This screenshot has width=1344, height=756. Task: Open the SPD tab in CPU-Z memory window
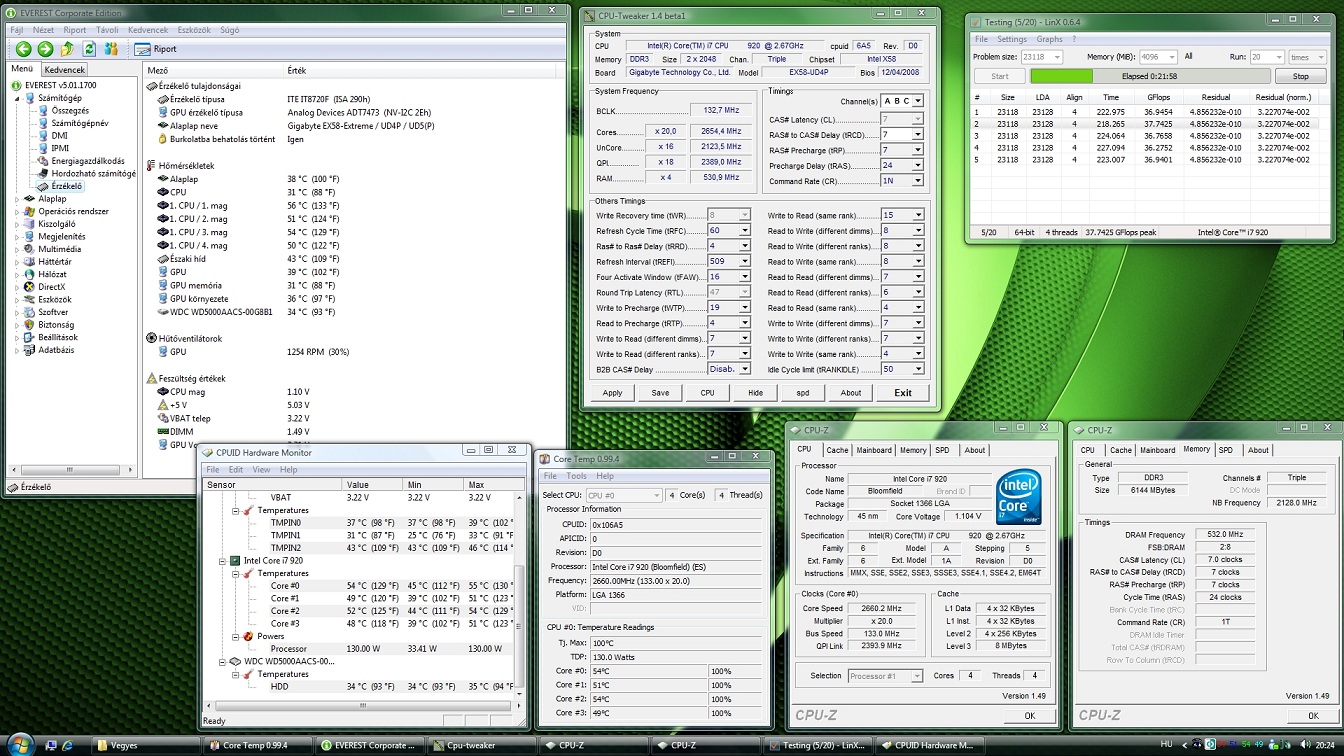click(1225, 450)
